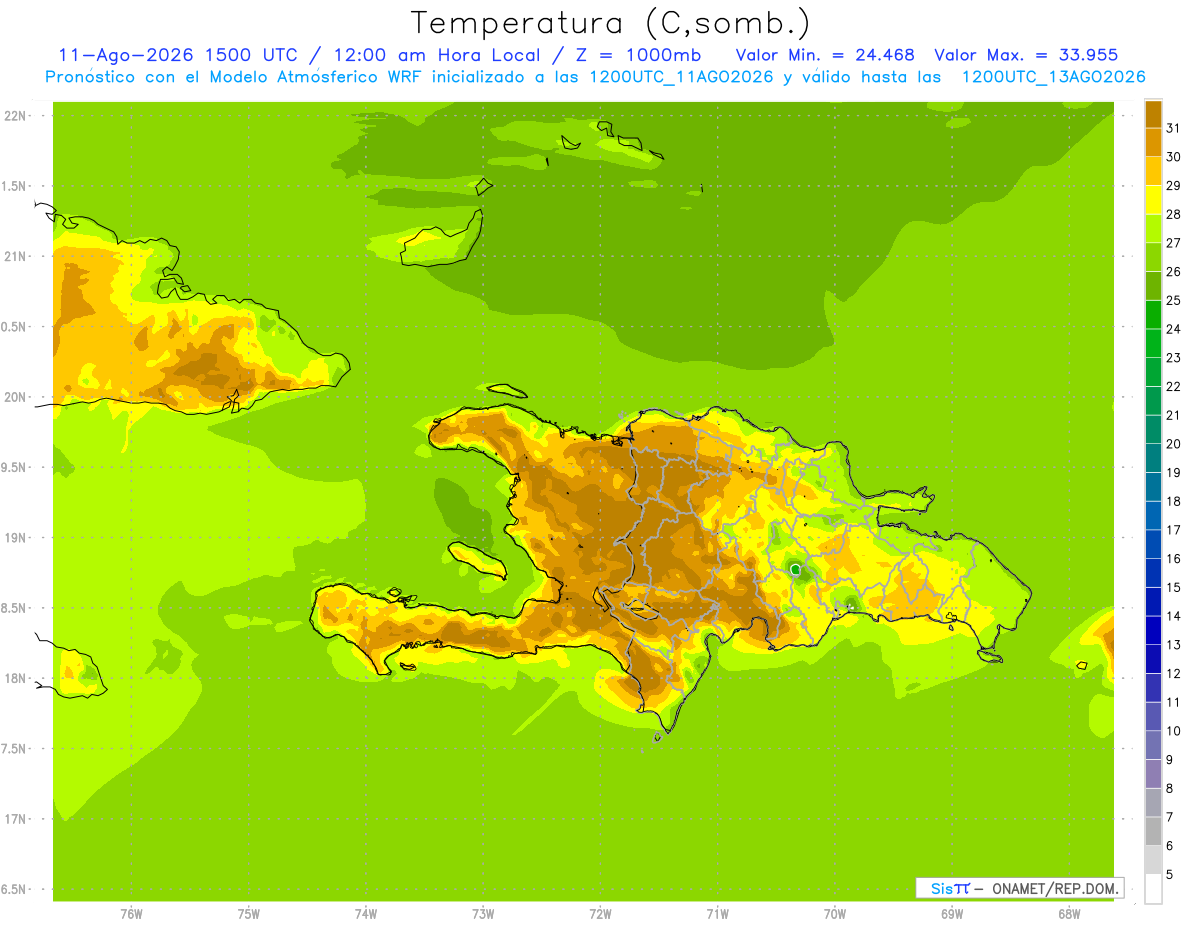Click the 'Valor Min. = 24.468' reading
Viewport: 1200px width, 927px height.
point(825,55)
